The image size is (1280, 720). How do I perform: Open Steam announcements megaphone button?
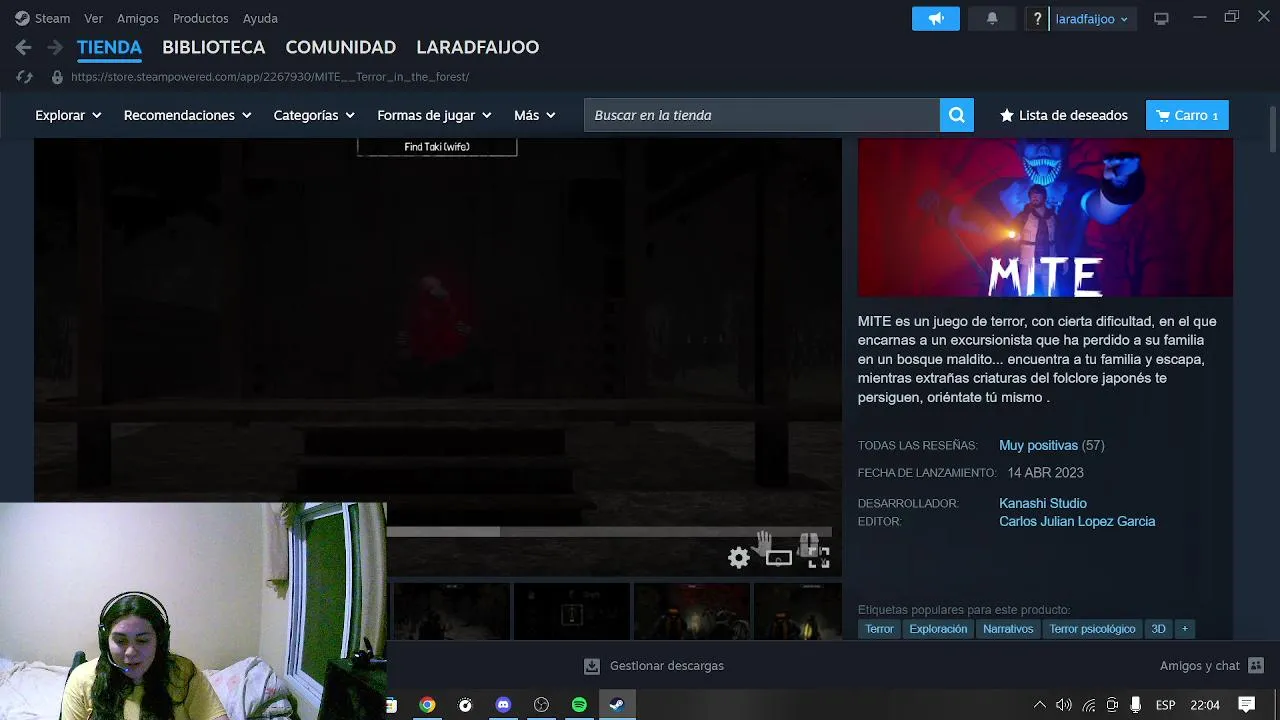[x=935, y=18]
